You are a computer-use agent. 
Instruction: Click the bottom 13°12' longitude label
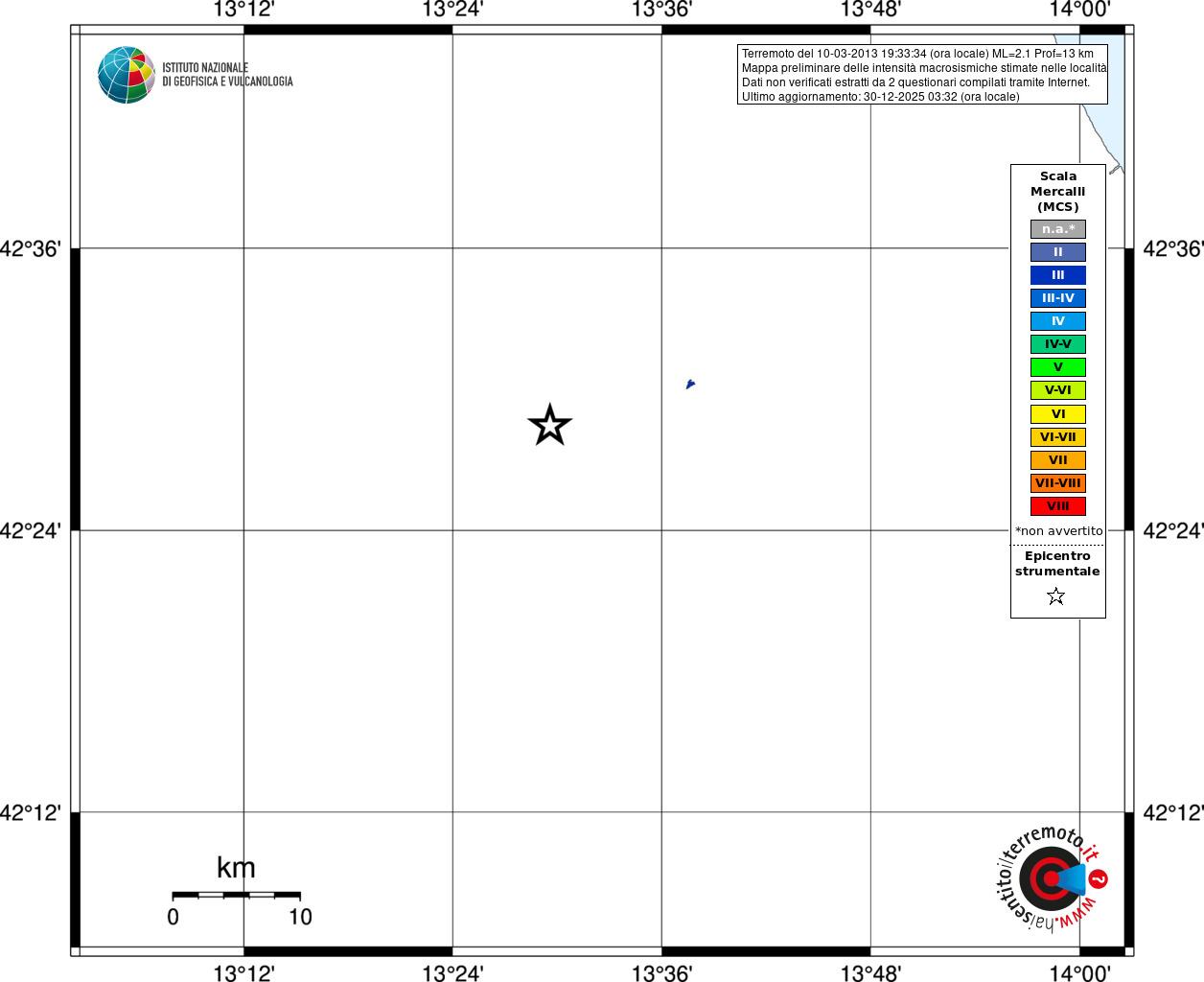coord(243,973)
